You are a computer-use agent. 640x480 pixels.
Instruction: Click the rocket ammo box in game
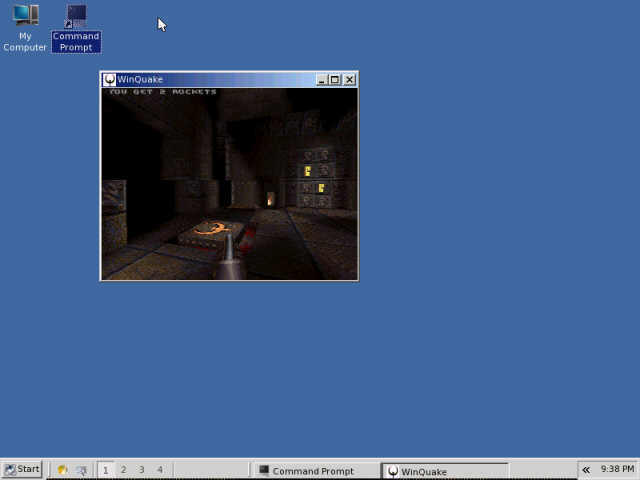click(211, 230)
